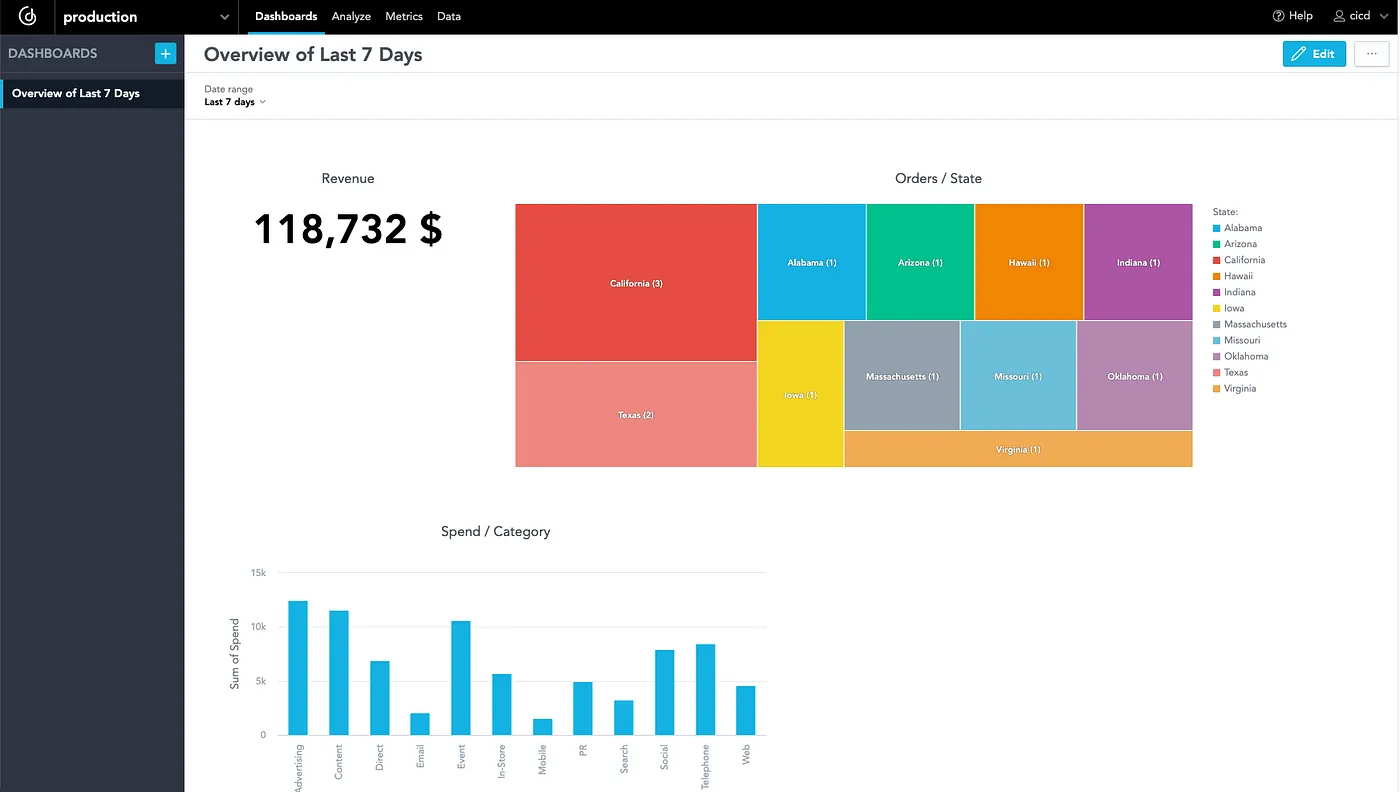Open the Metrics tab
The width and height of the screenshot is (1400, 792).
[404, 16]
